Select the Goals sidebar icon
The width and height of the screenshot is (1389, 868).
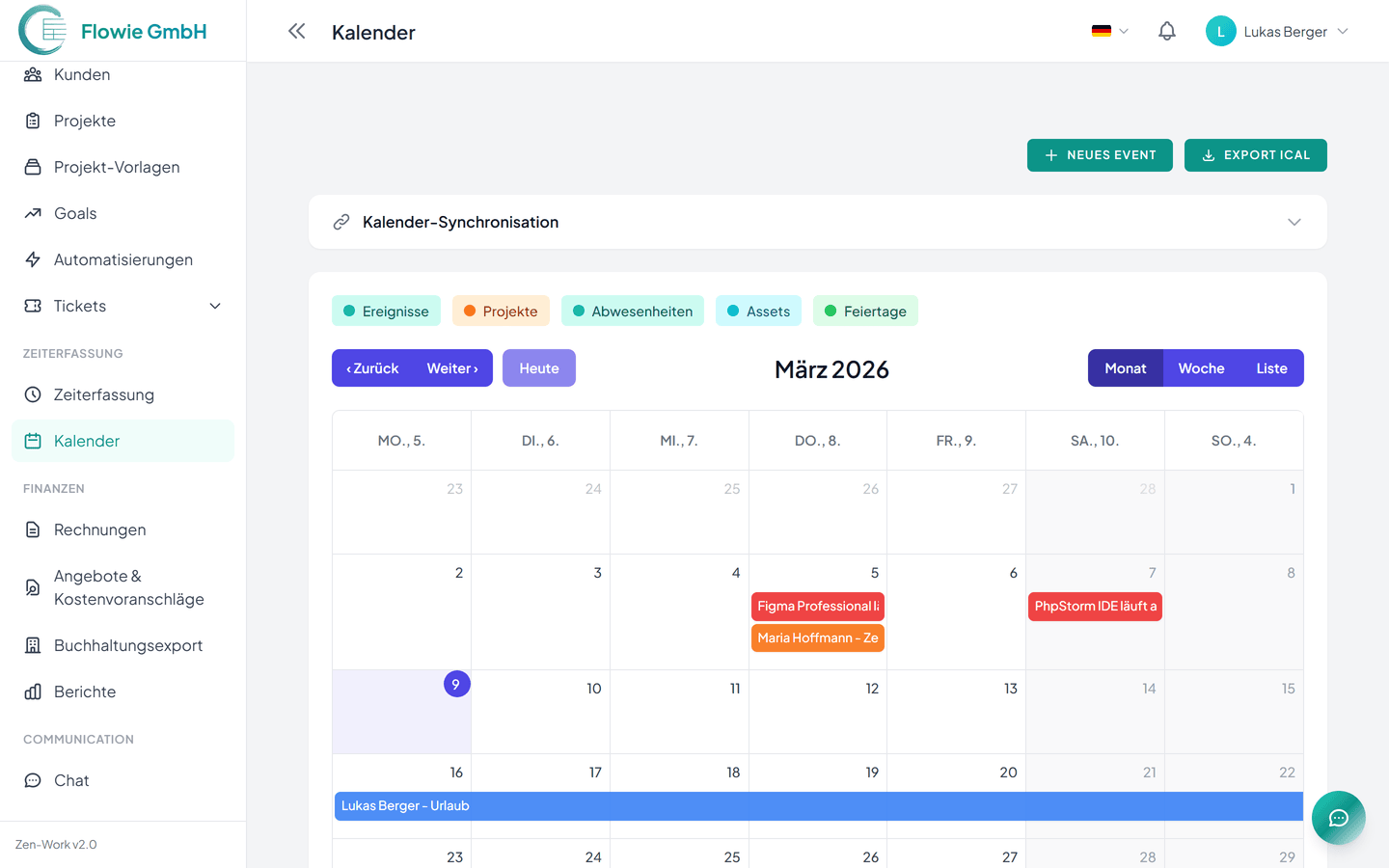coord(35,213)
